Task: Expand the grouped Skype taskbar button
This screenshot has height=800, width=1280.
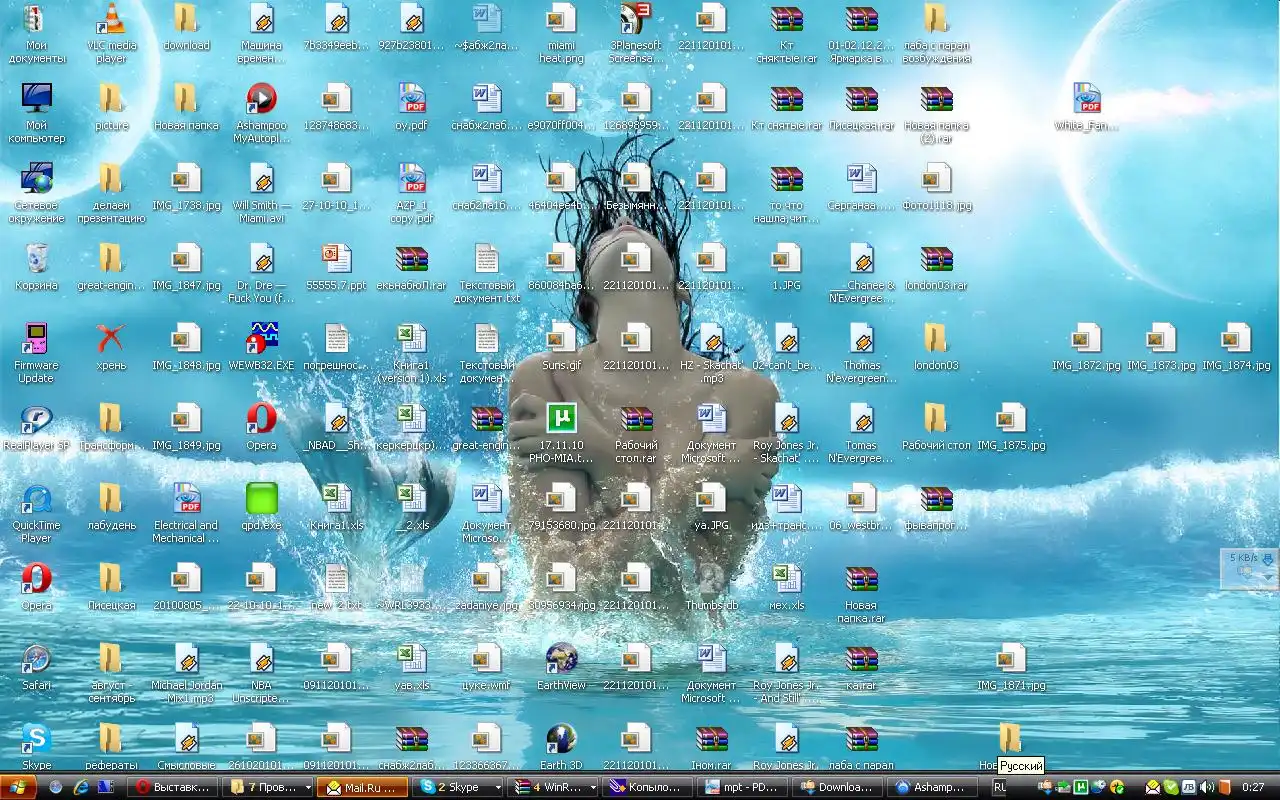Action: tap(460, 787)
